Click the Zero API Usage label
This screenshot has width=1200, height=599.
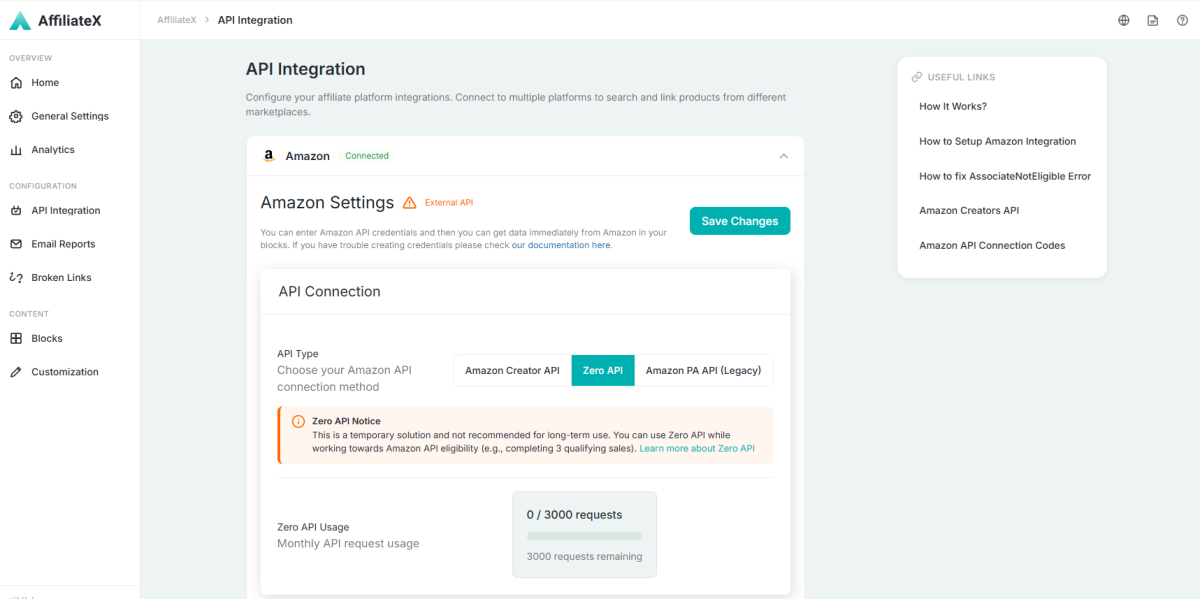point(313,527)
